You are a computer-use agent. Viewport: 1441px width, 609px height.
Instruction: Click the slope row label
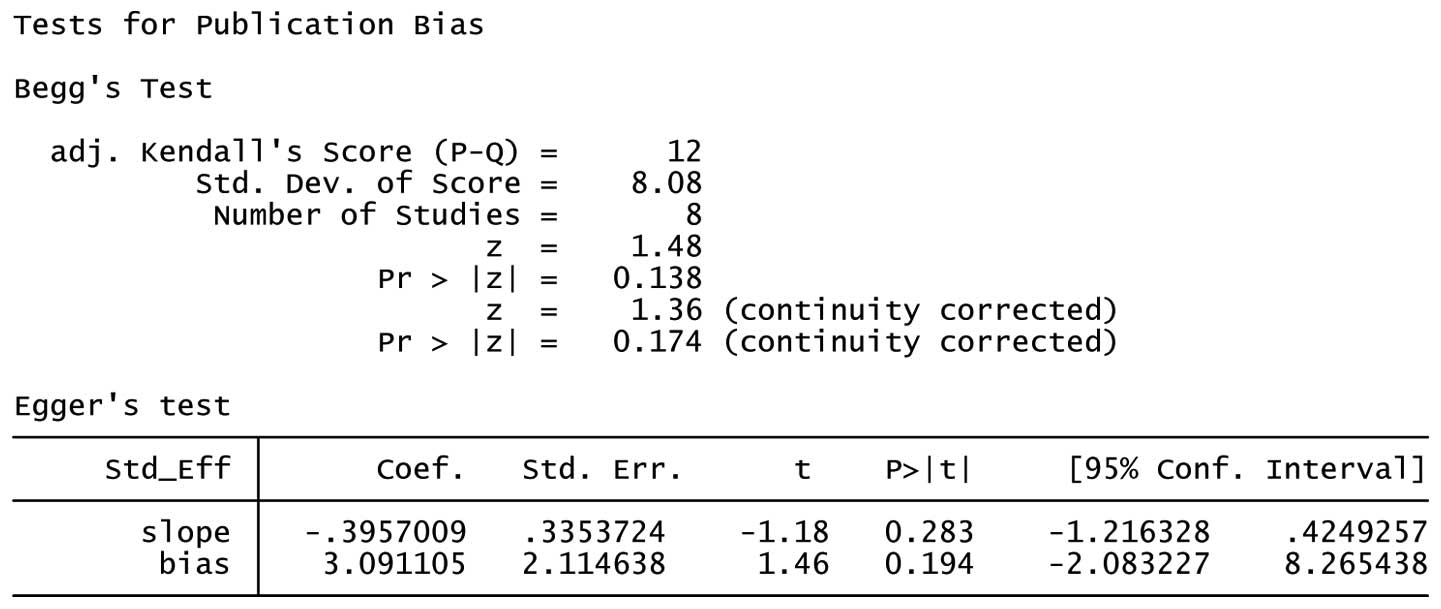click(x=185, y=532)
